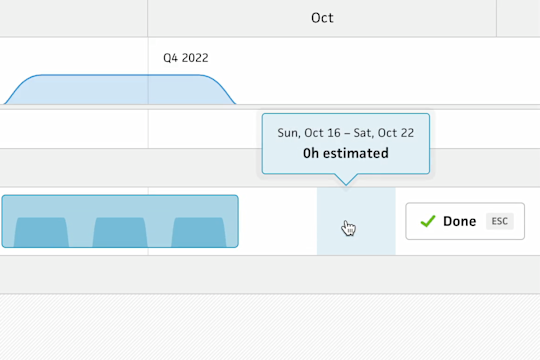Click the first hump in the allocation bar
The height and width of the screenshot is (360, 540).
tap(41, 232)
